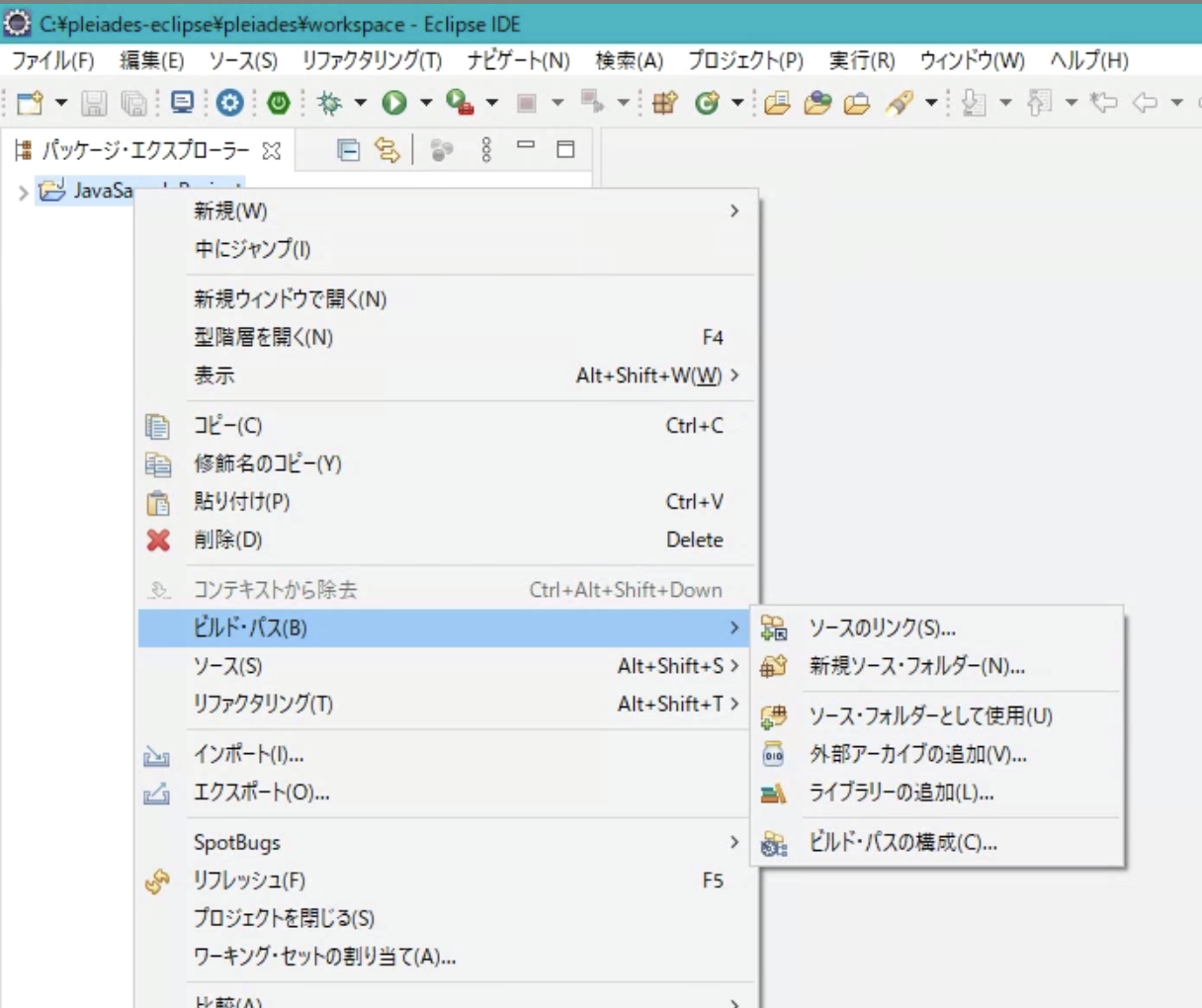Click Collapse All in Package Explorer
Screen dimensions: 1202x1008
[348, 150]
